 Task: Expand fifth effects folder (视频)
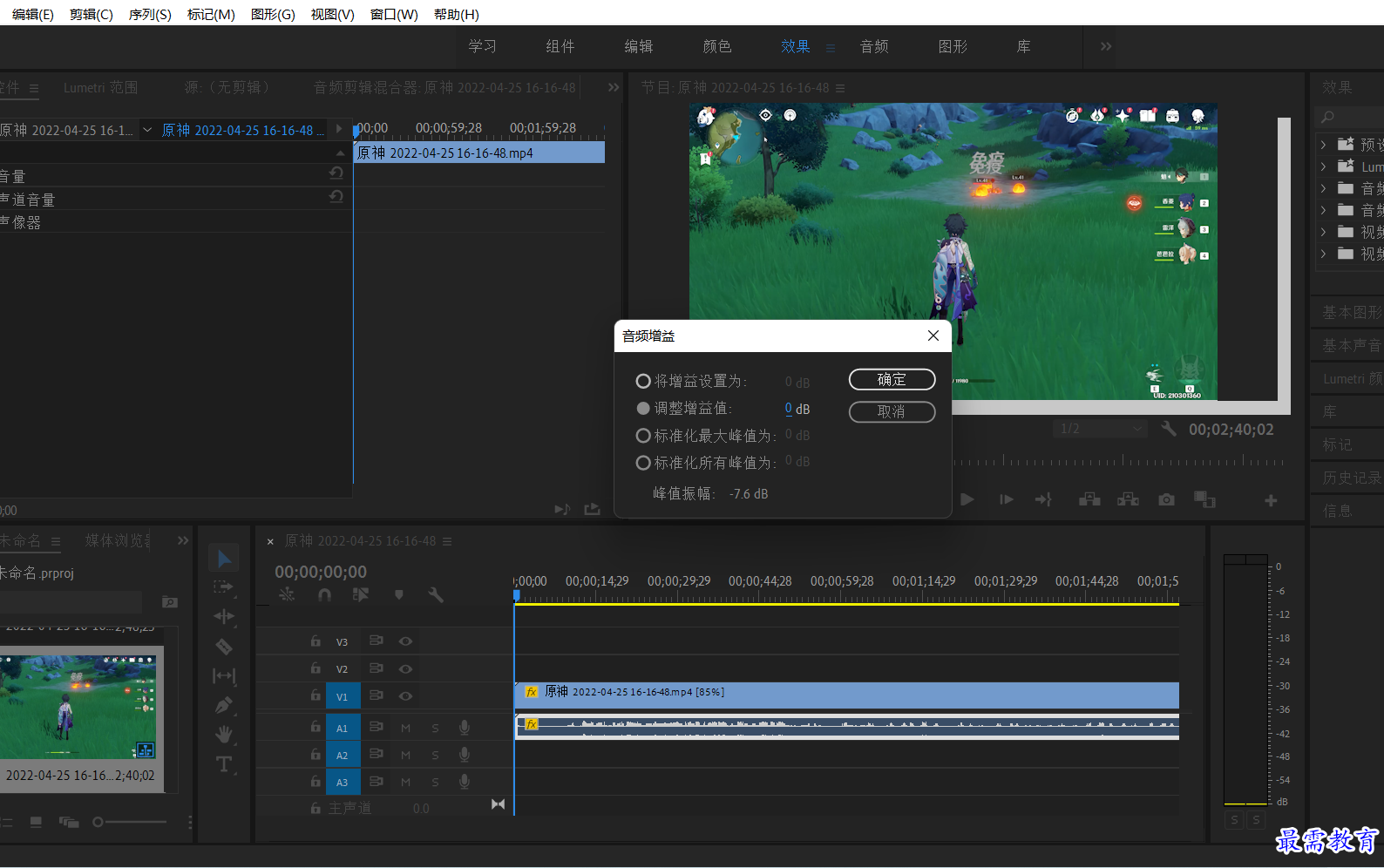pyautogui.click(x=1323, y=232)
